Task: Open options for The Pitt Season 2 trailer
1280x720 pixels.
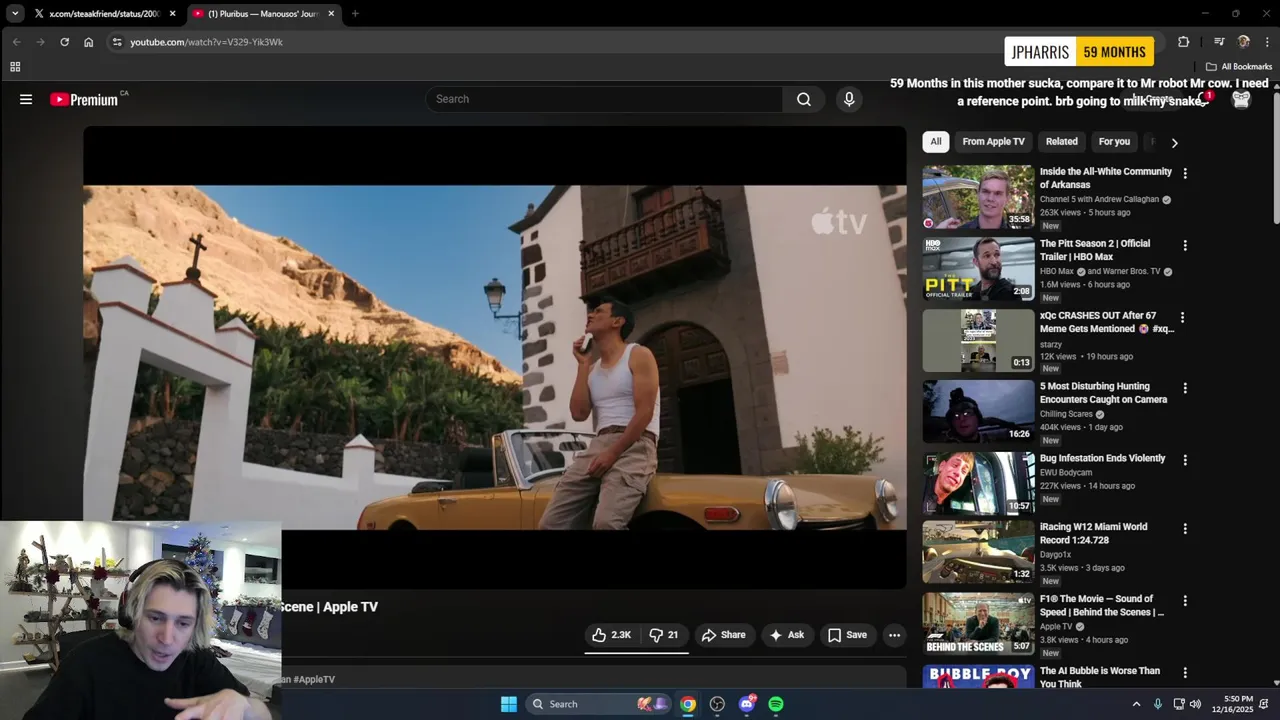Action: (1185, 245)
